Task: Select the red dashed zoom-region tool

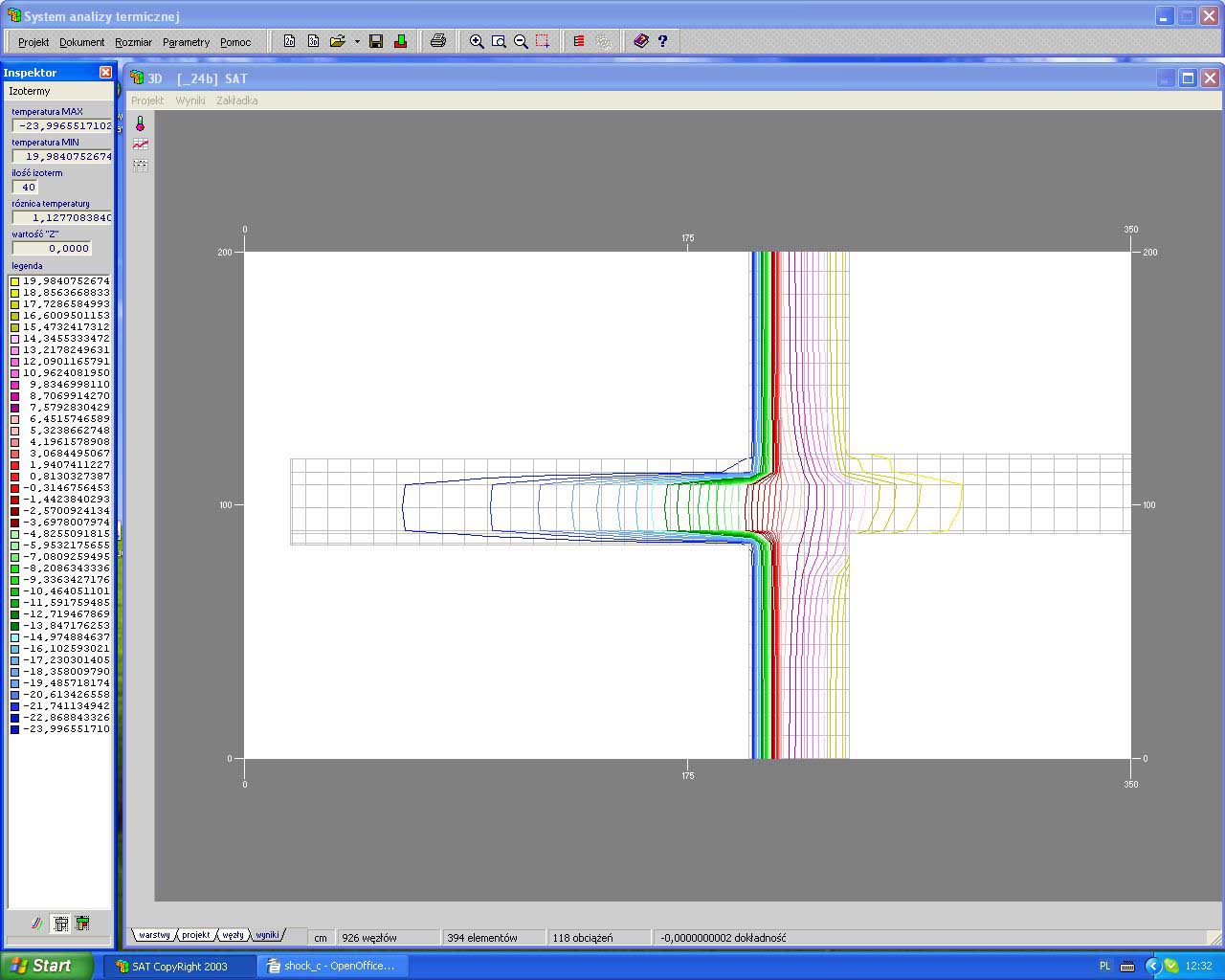Action: 543,41
